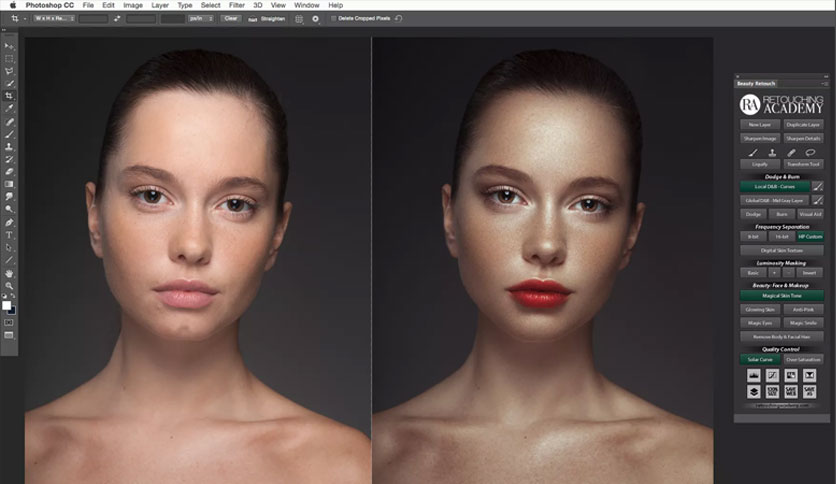Click the background color swatch
This screenshot has height=484, width=836.
tap(13, 311)
